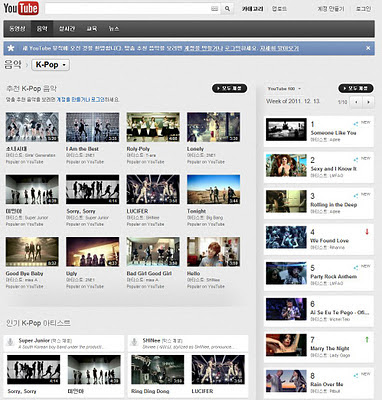Dismiss the blue welcome banner
Viewport: 382px width, 400px height.
click(x=368, y=48)
